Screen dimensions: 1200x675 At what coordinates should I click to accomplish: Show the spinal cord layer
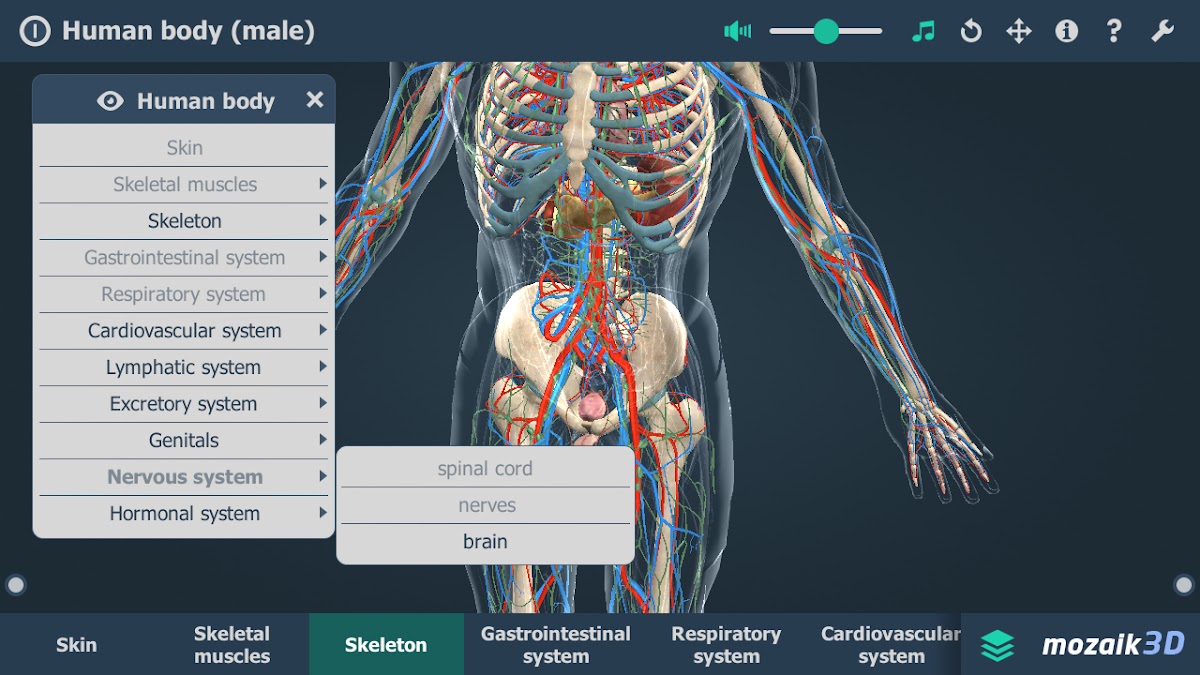tap(485, 469)
